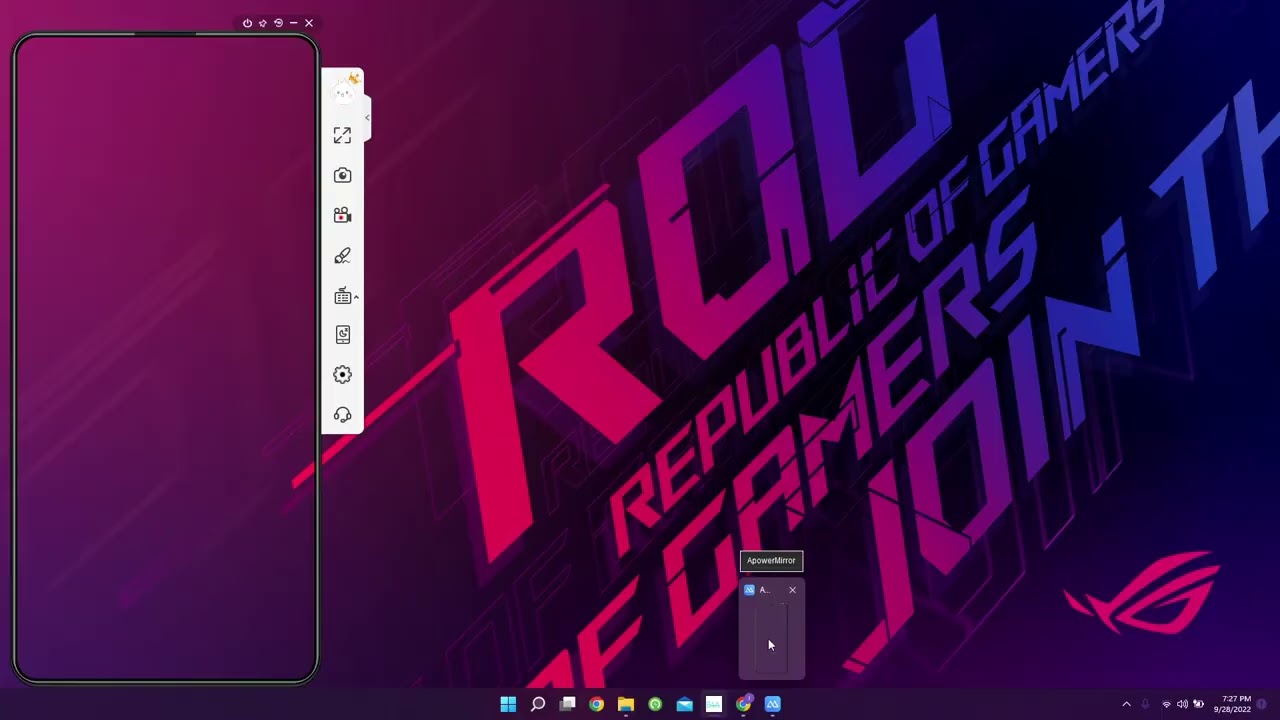Viewport: 1280px width, 720px height.
Task: Open ApowerMirror settings gear
Action: click(342, 375)
